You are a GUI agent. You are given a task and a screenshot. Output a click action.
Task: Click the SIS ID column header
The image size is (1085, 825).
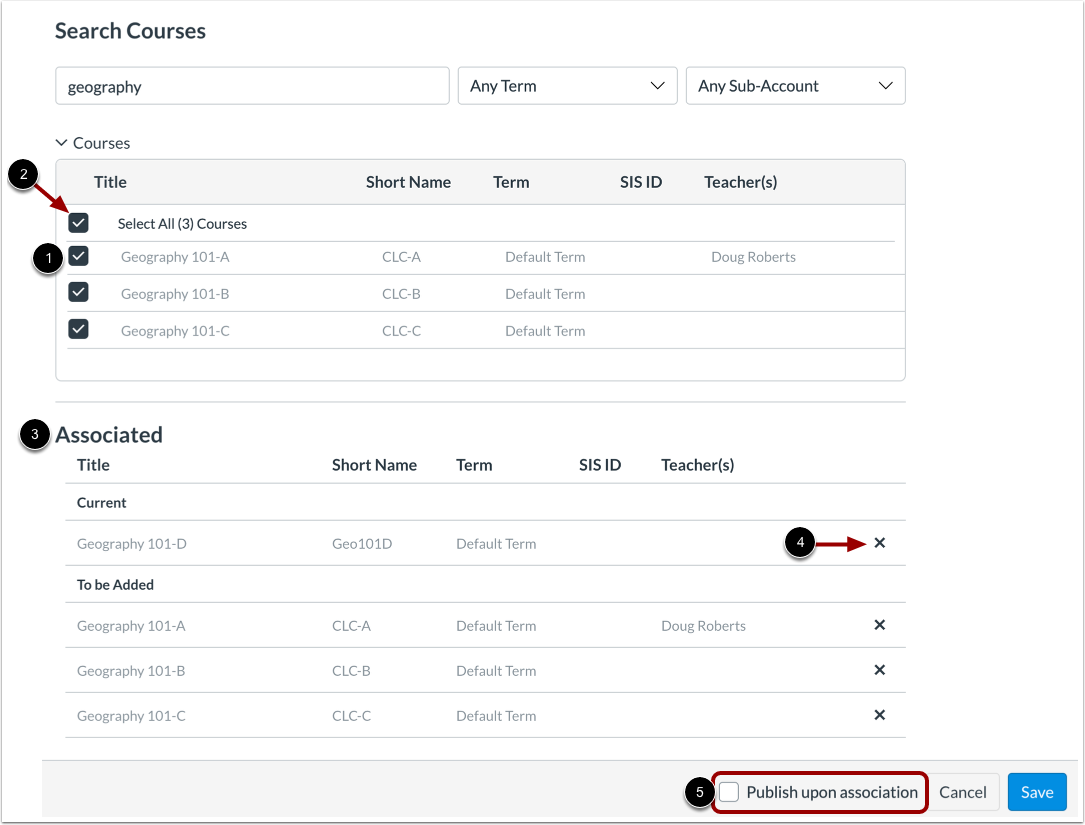(x=641, y=182)
